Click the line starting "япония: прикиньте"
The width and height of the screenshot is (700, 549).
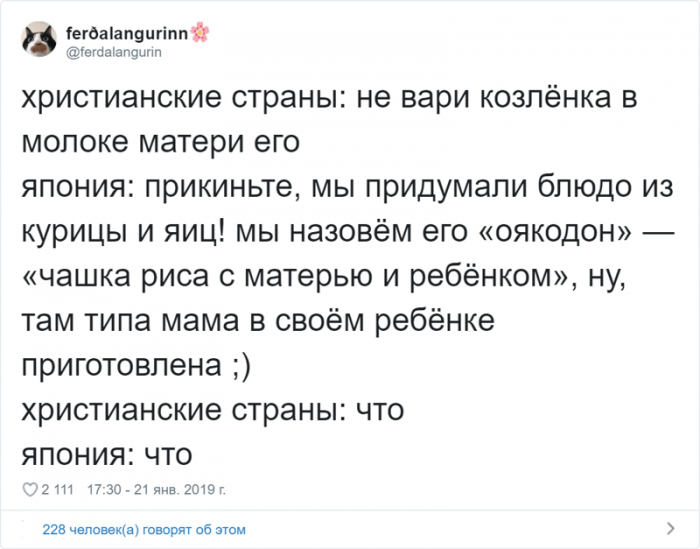(347, 187)
